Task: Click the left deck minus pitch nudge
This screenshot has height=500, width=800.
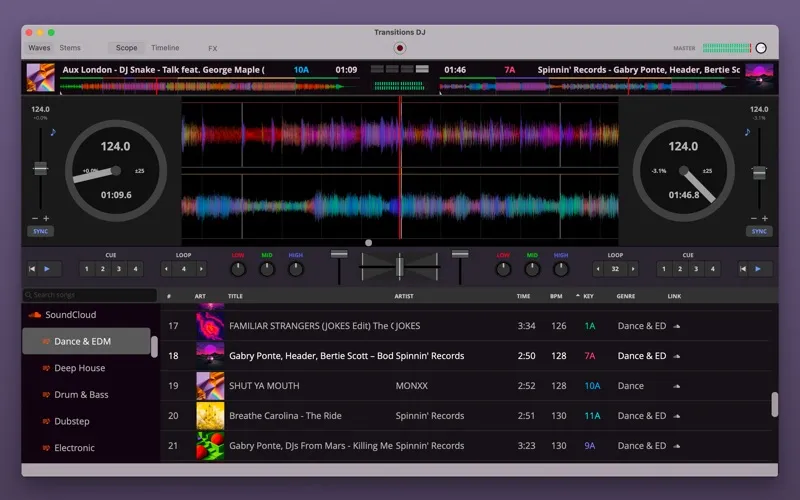Action: click(x=35, y=218)
